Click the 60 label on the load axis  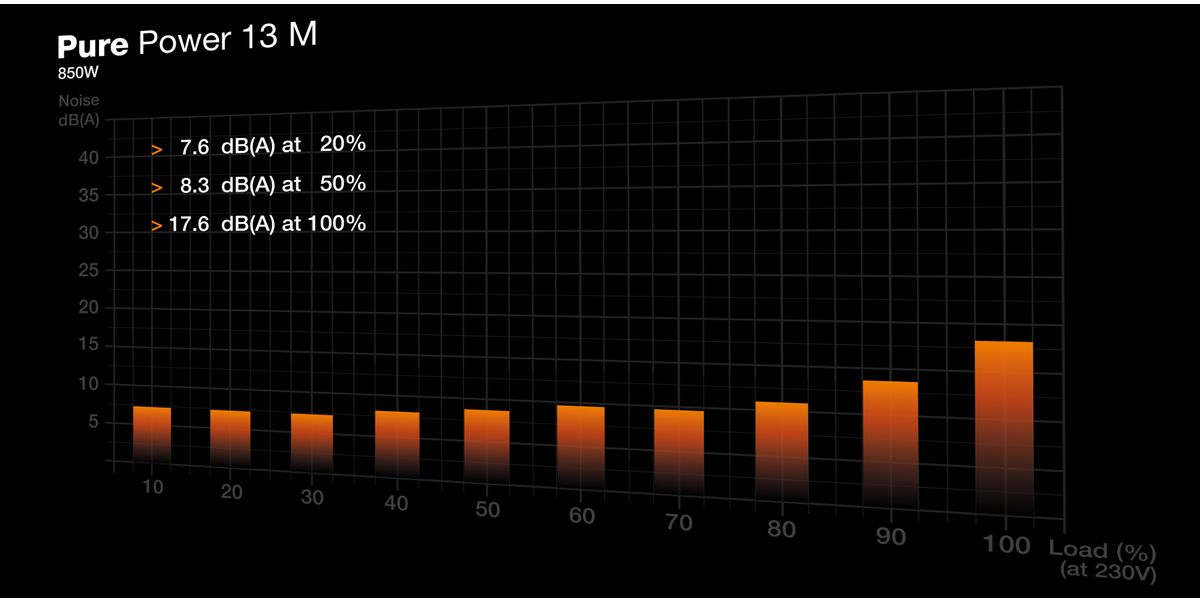(x=582, y=516)
